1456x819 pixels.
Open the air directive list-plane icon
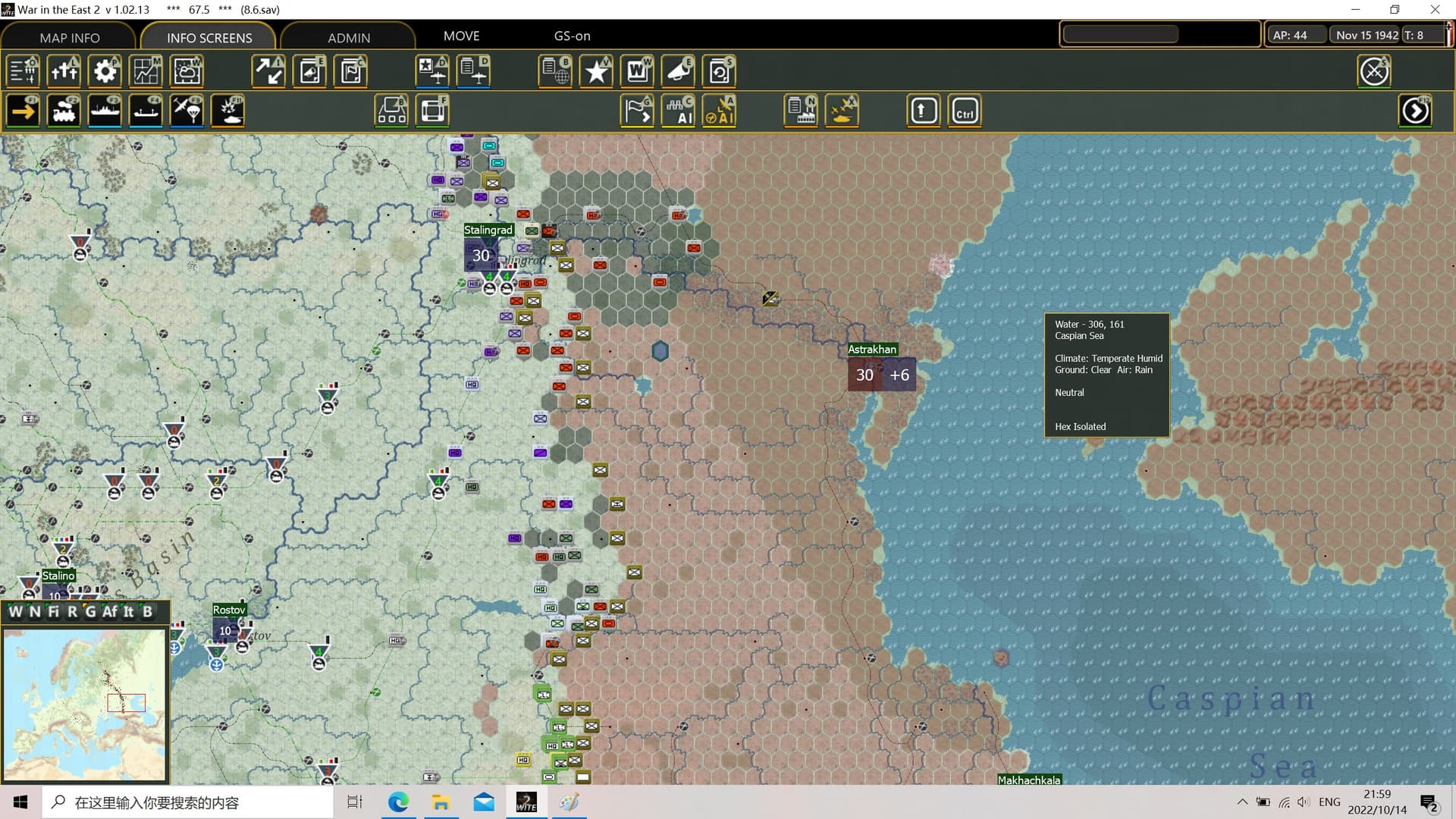[x=474, y=71]
